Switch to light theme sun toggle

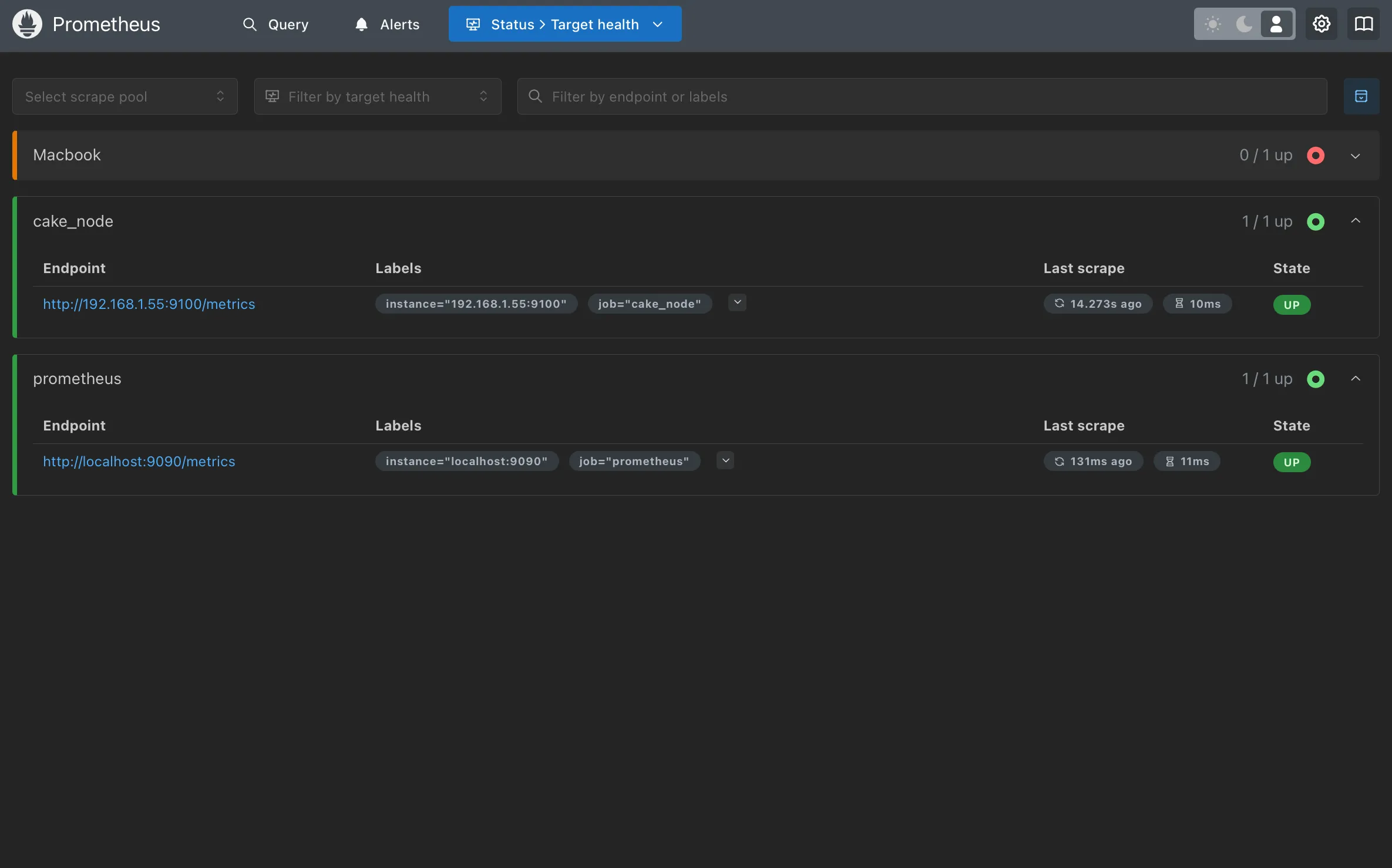coord(1212,24)
